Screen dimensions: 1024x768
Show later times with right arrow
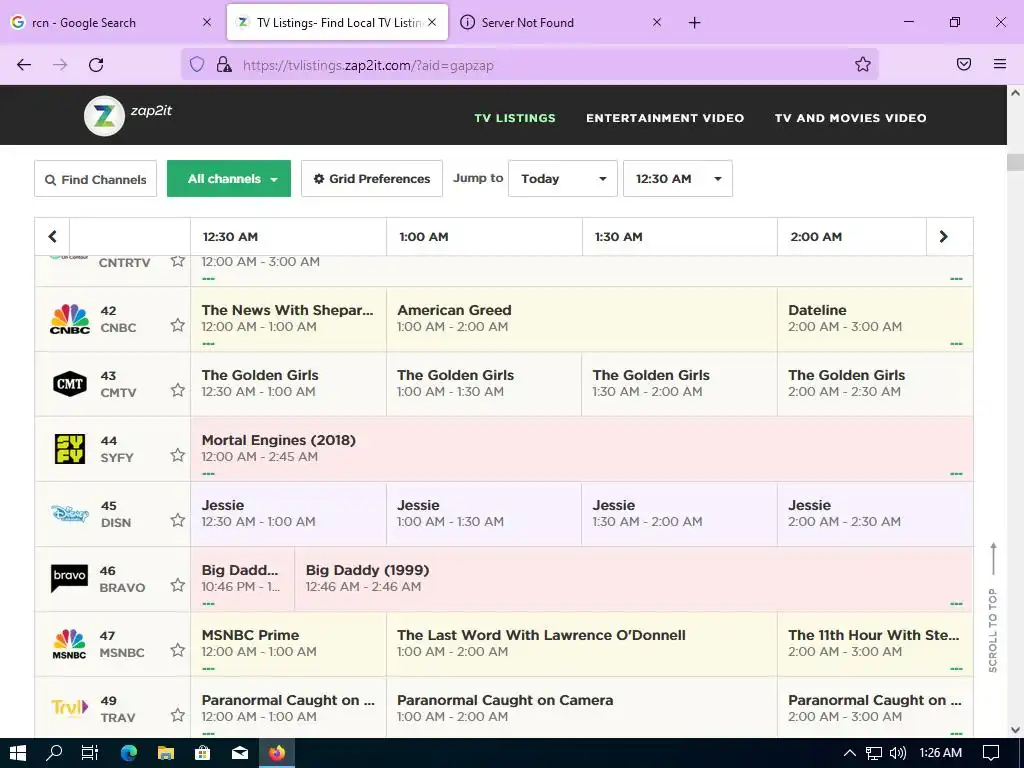coord(943,236)
